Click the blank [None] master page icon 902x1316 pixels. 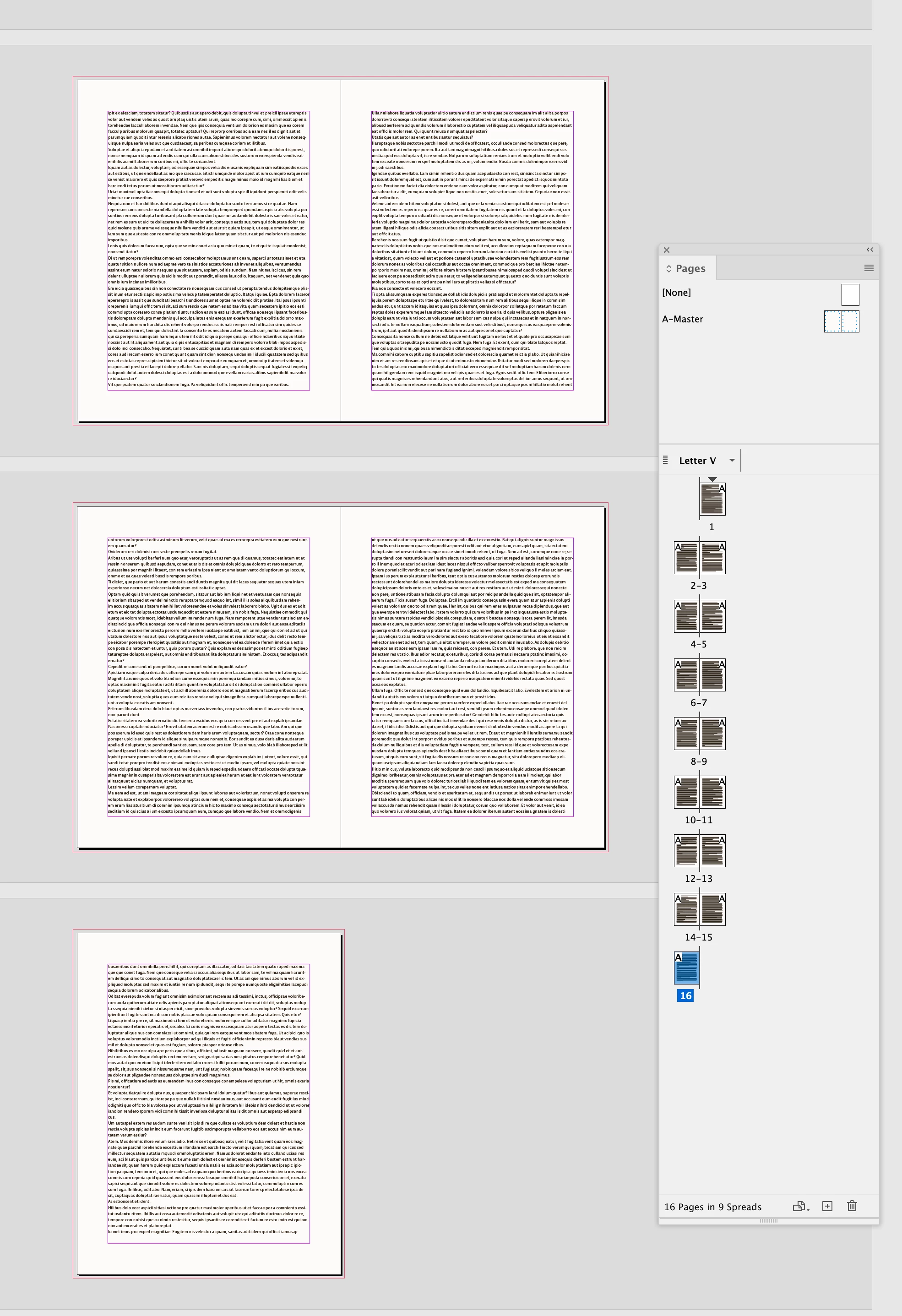[850, 294]
